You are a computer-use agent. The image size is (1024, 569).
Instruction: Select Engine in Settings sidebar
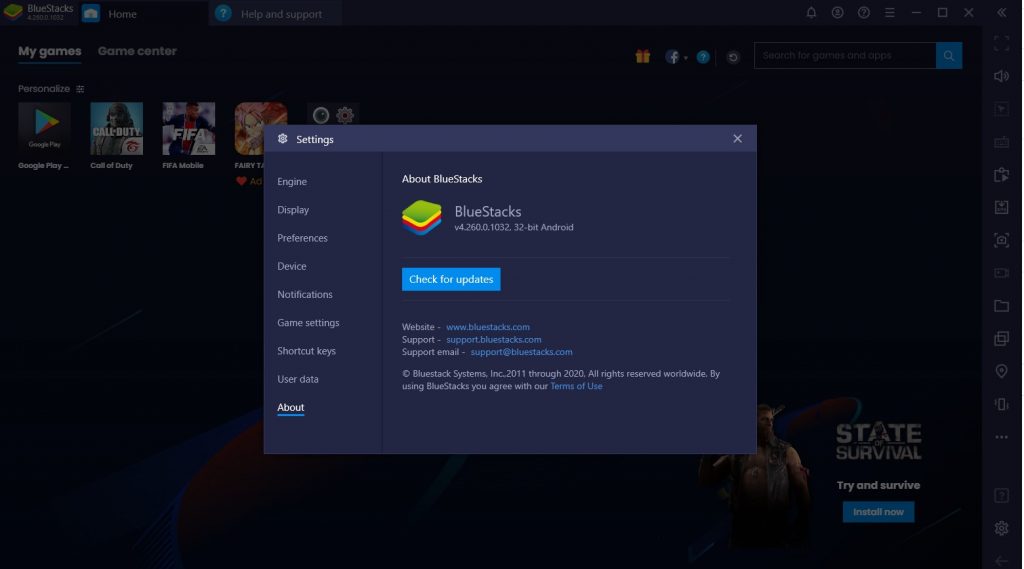click(291, 182)
